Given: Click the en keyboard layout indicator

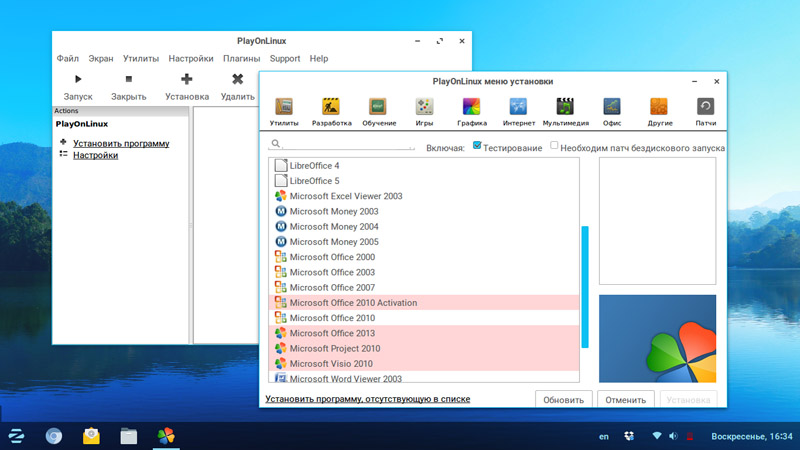Looking at the screenshot, I should coord(604,437).
